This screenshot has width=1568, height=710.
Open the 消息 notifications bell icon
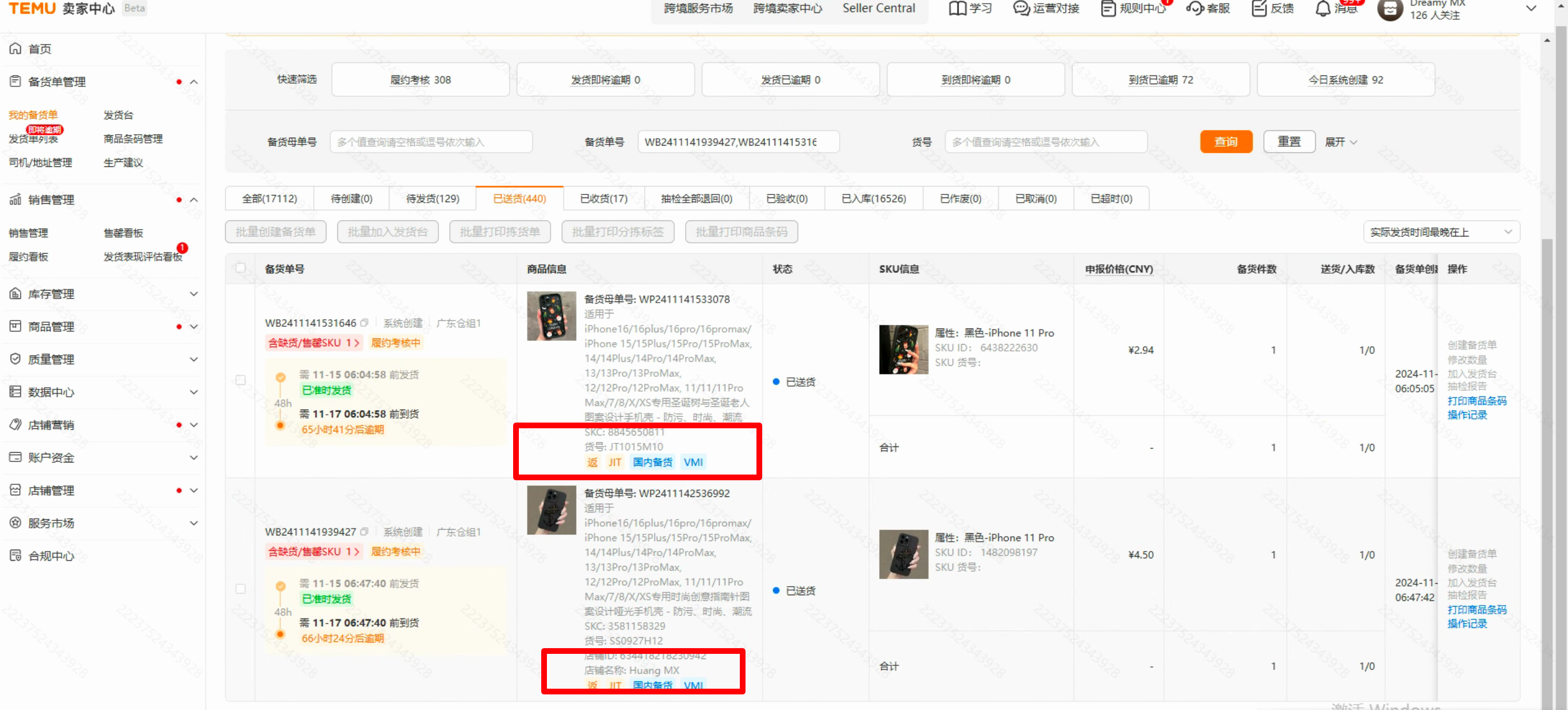[1323, 8]
